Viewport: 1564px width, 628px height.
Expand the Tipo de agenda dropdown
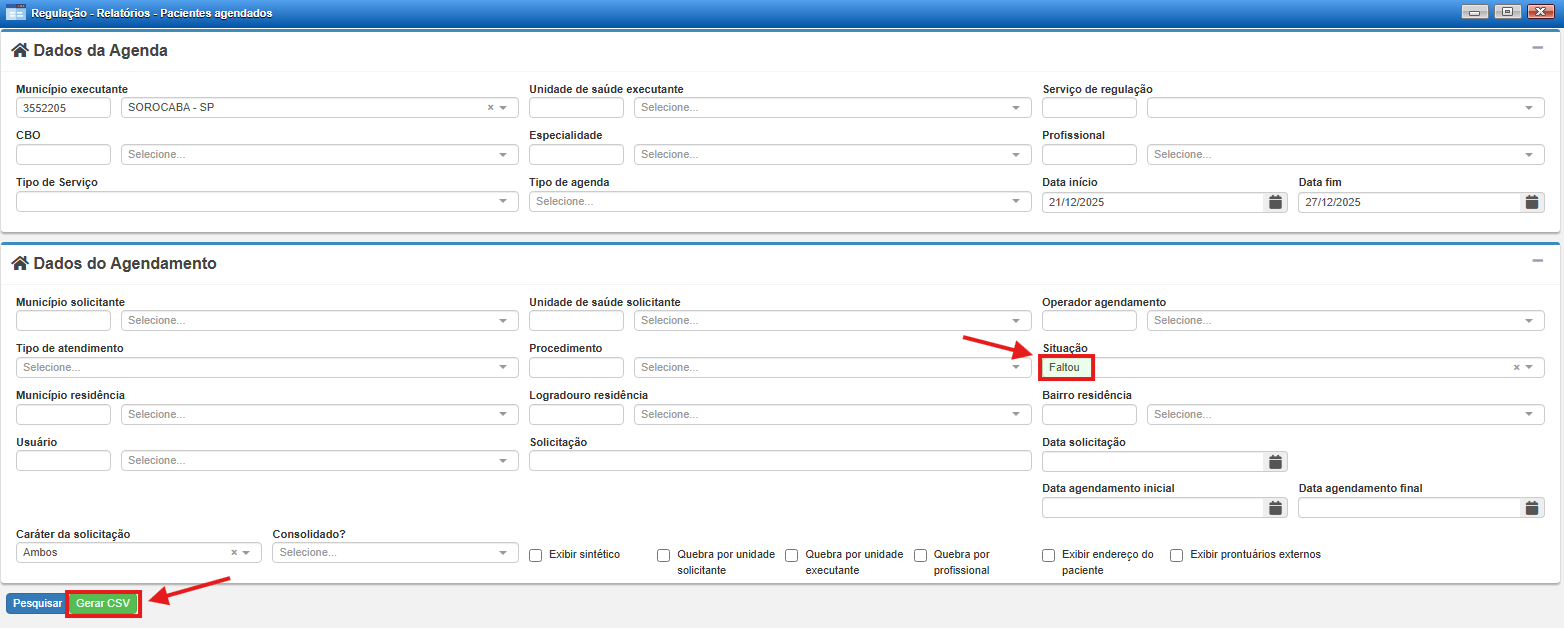780,202
